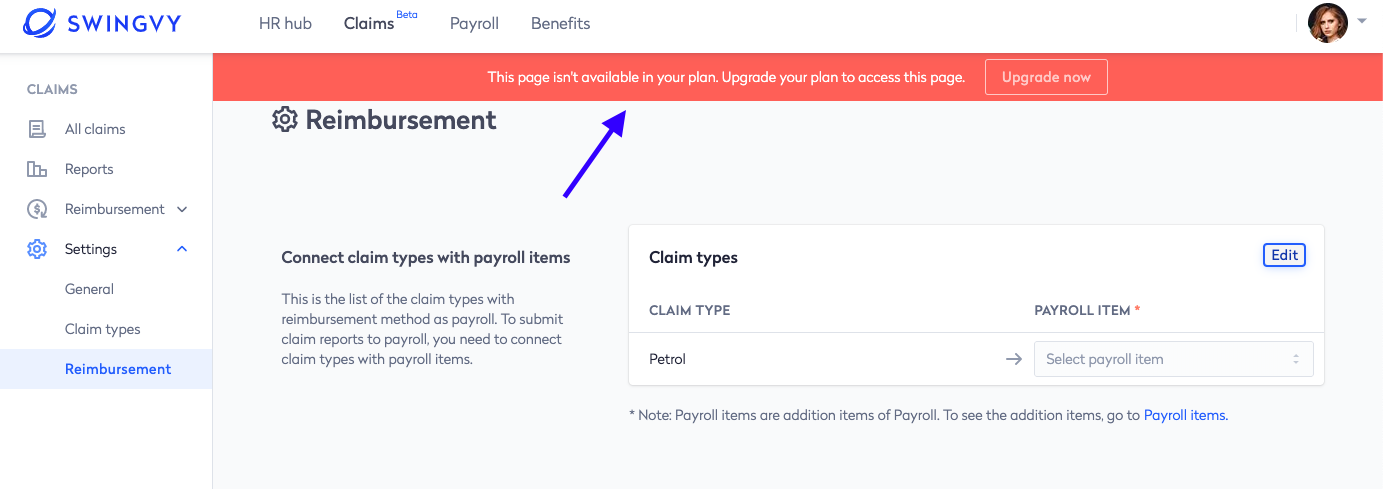Switch to the Payroll menu
The height and width of the screenshot is (489, 1383).
point(474,23)
